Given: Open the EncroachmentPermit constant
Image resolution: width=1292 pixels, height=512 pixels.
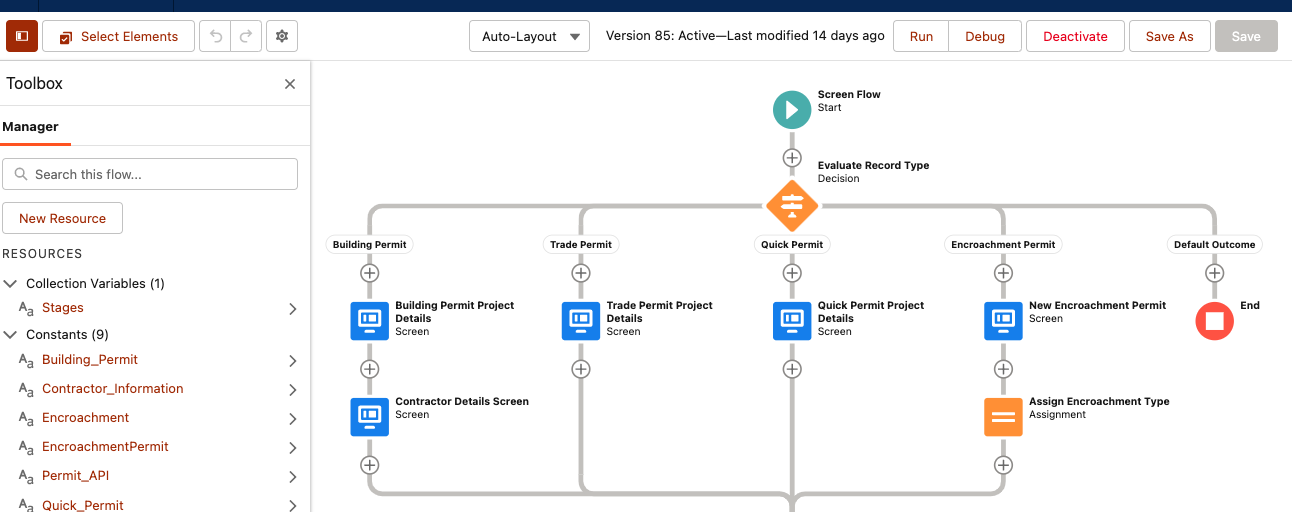Looking at the screenshot, I should click(105, 446).
